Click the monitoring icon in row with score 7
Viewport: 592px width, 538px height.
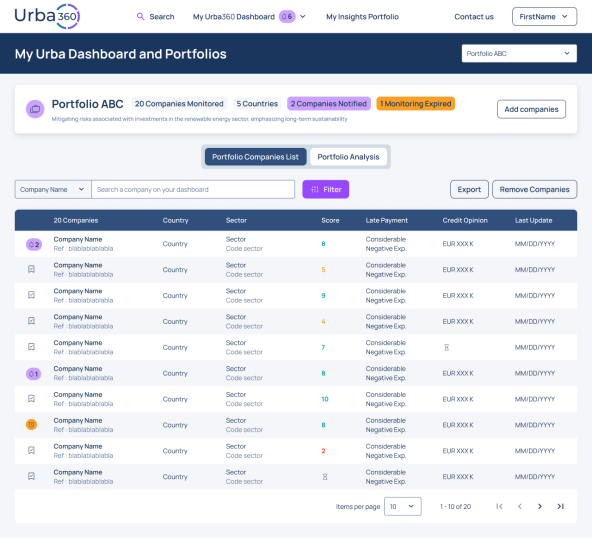[32, 347]
